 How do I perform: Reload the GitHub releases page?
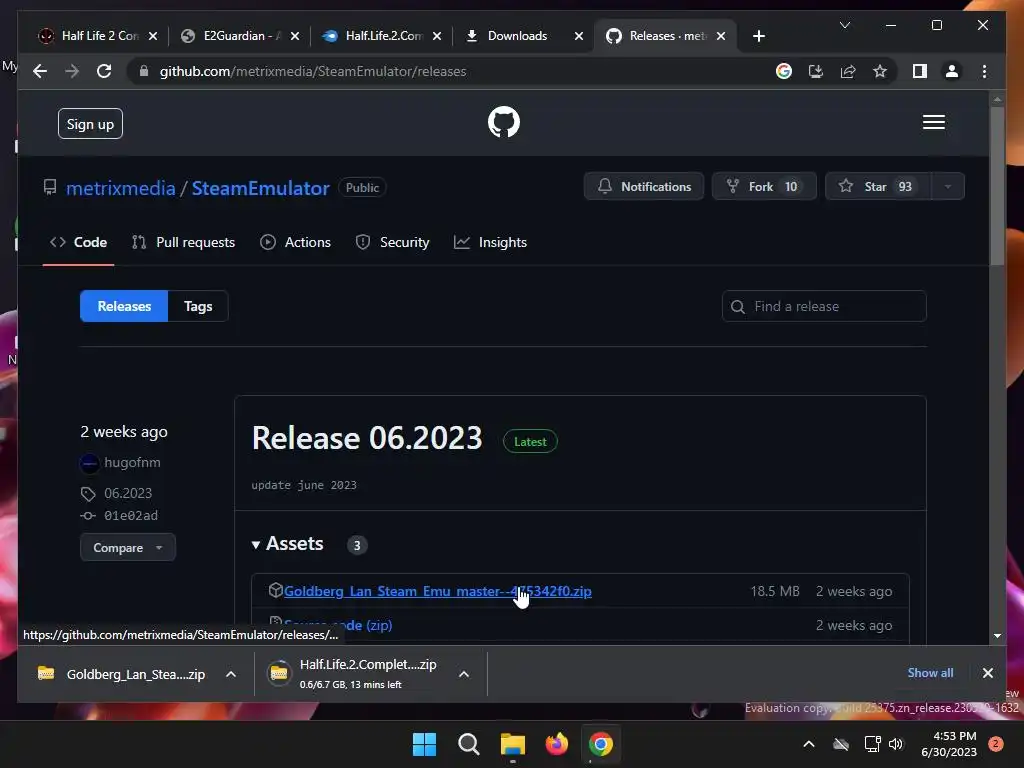click(x=104, y=71)
